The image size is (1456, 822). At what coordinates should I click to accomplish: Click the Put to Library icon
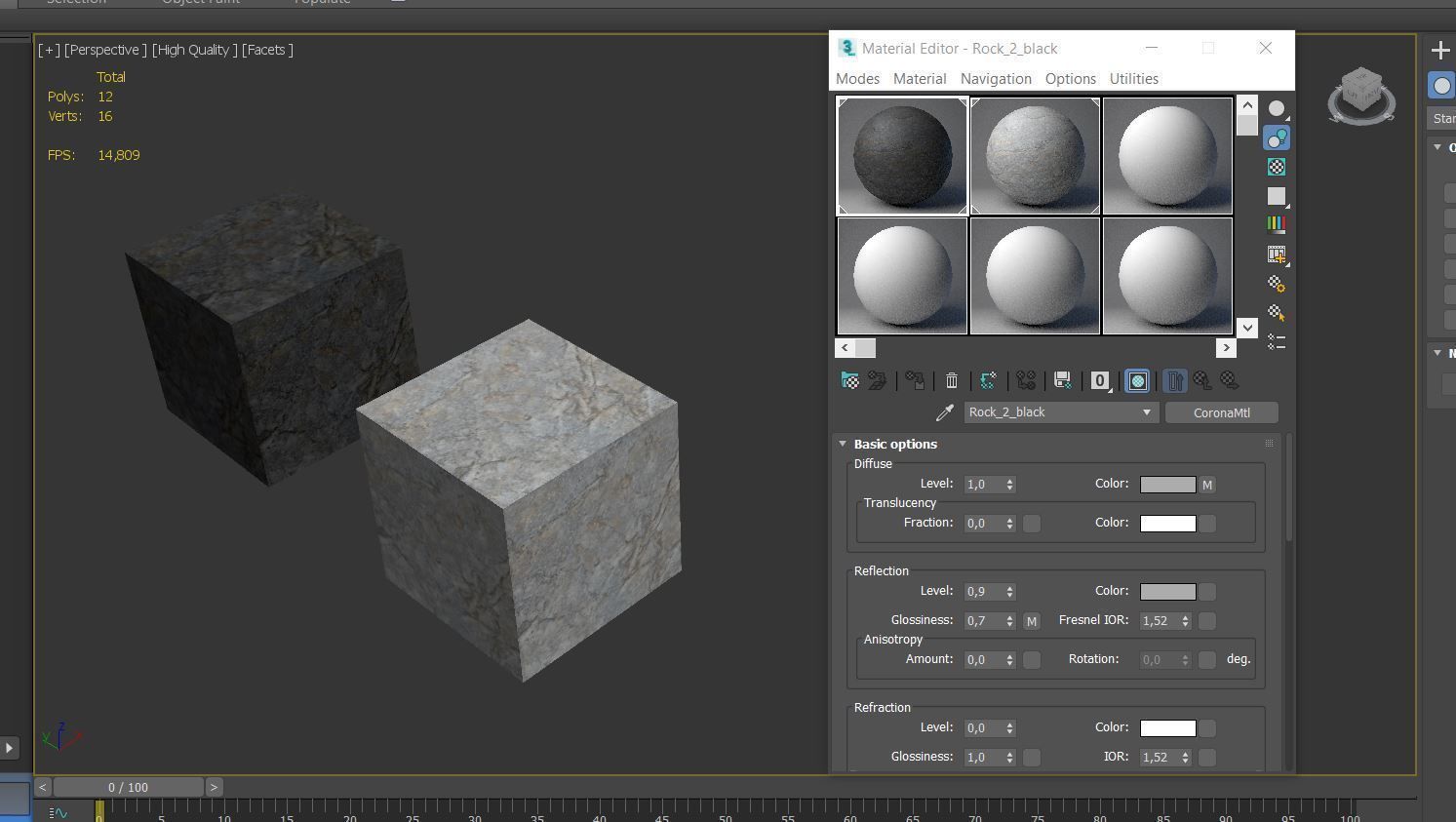1063,380
